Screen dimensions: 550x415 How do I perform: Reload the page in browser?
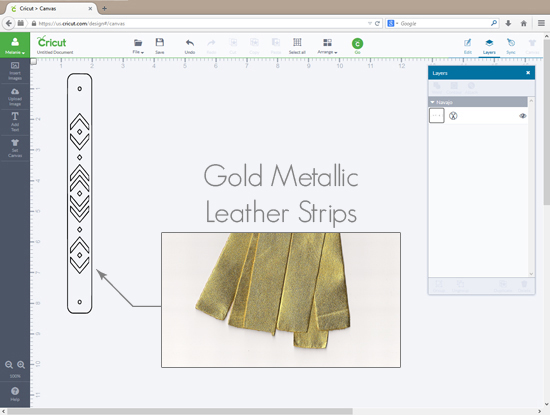377,24
